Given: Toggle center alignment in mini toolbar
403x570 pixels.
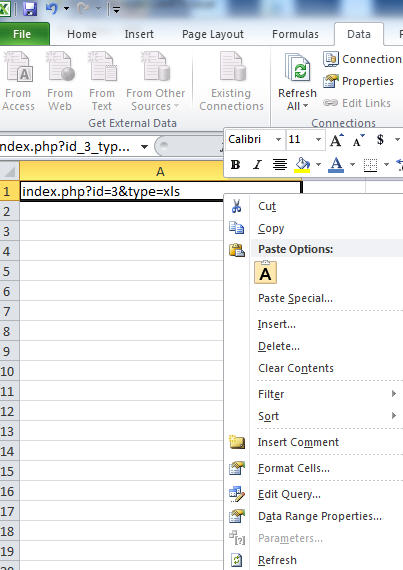Looking at the screenshot, I should click(279, 165).
